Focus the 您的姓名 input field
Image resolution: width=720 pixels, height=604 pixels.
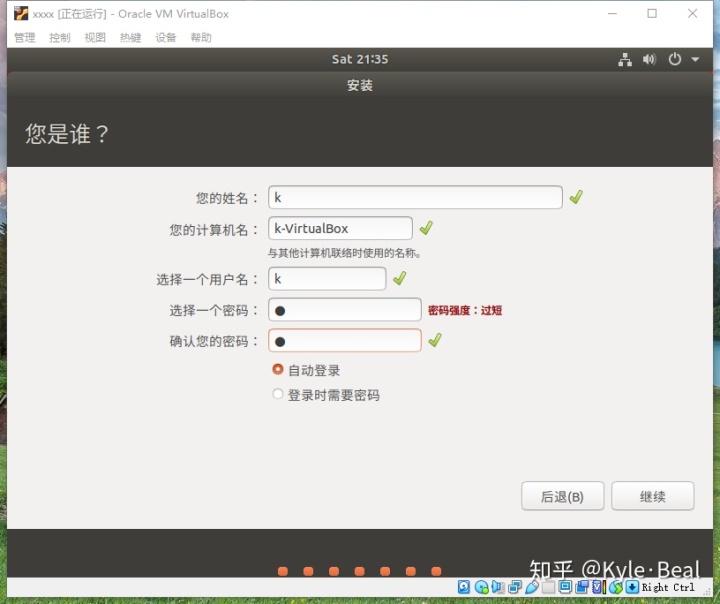(x=415, y=197)
